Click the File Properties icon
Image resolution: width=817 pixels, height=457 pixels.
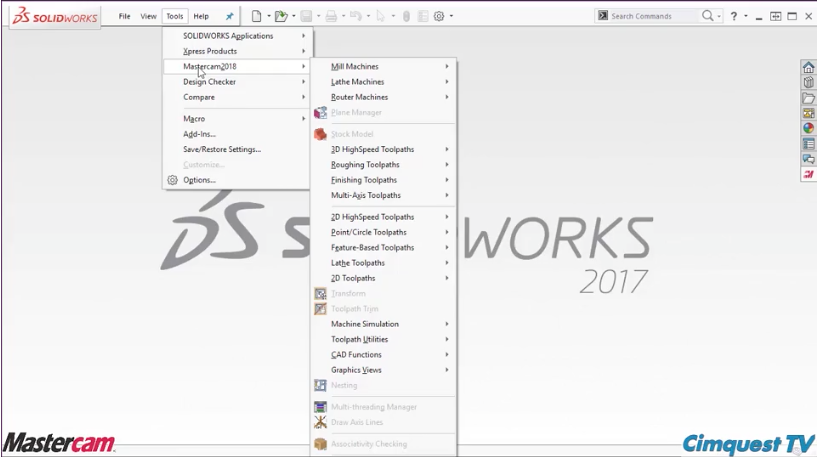[x=423, y=16]
